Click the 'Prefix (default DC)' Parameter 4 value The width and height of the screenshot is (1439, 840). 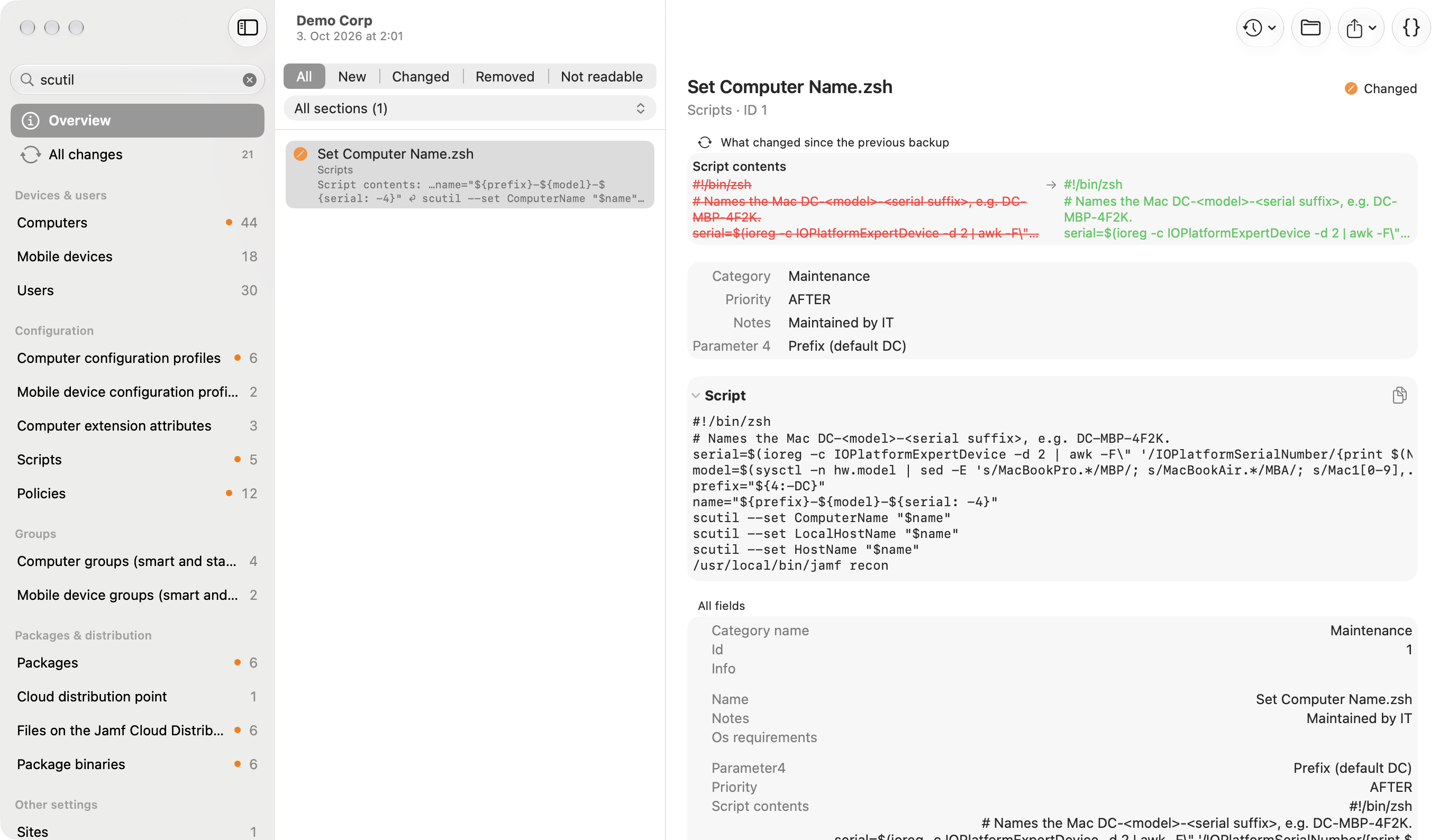[847, 346]
